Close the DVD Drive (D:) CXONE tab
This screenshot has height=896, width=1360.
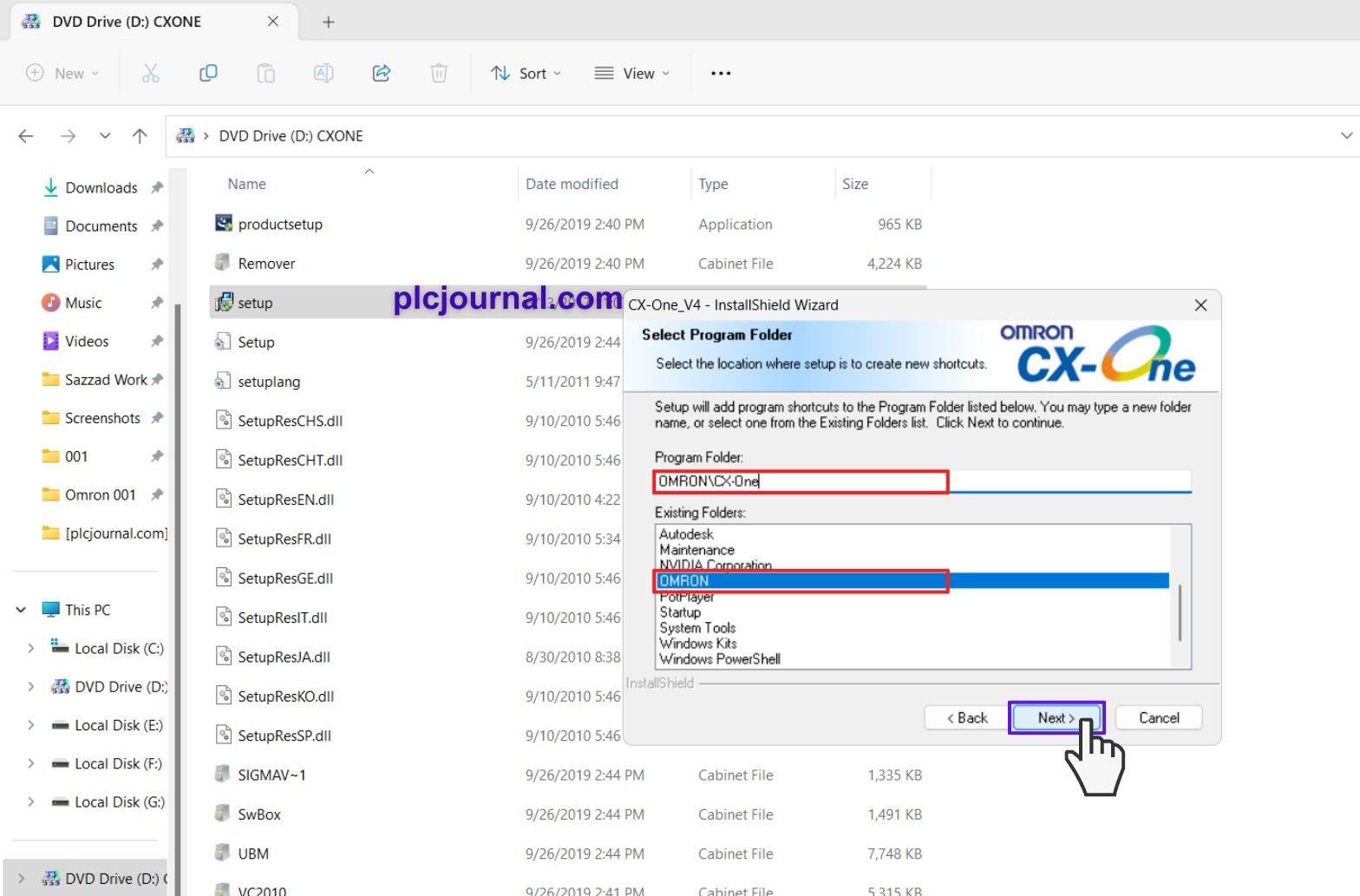pos(273,22)
